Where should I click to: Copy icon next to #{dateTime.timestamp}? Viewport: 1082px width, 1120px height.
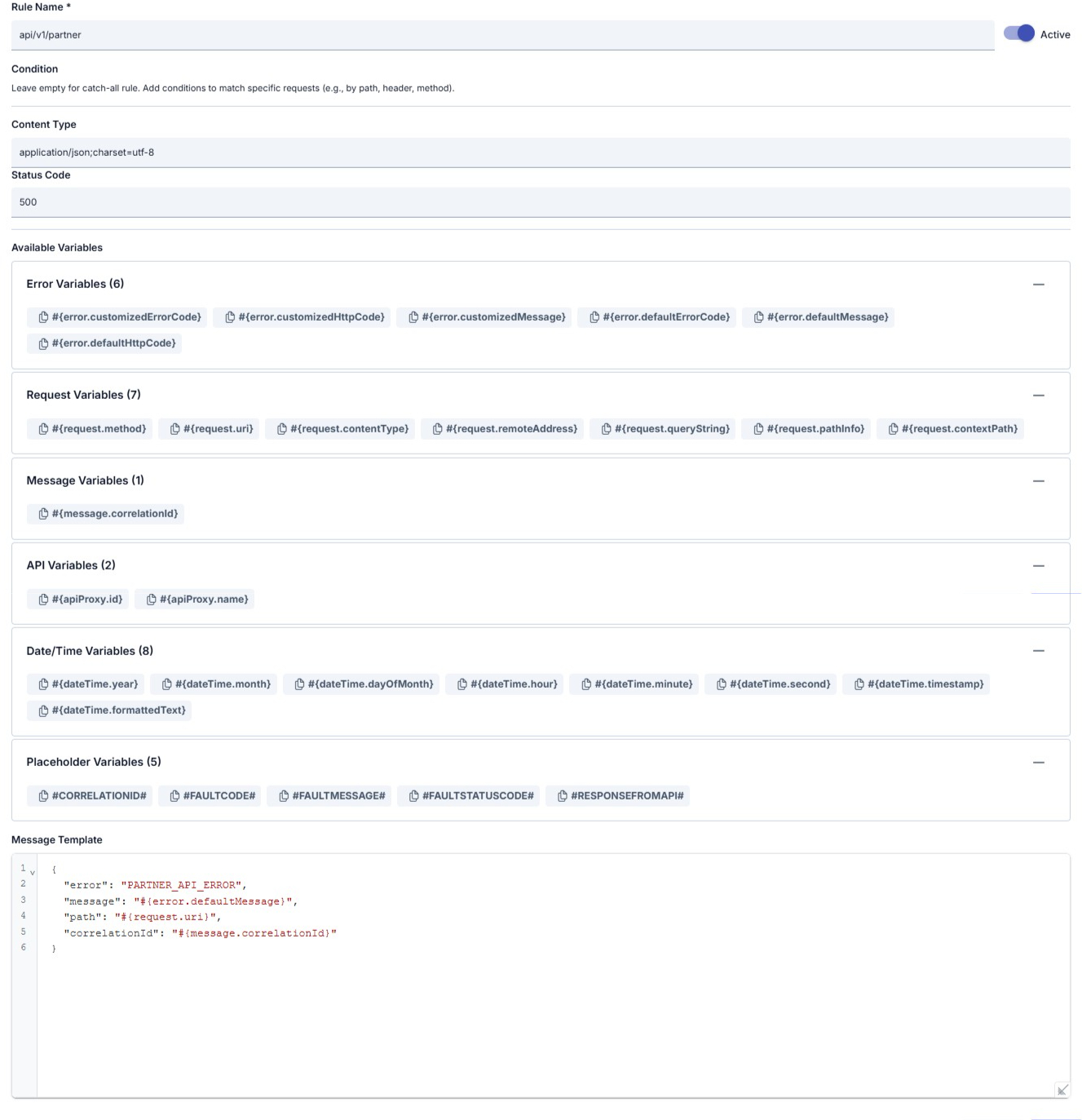point(859,684)
